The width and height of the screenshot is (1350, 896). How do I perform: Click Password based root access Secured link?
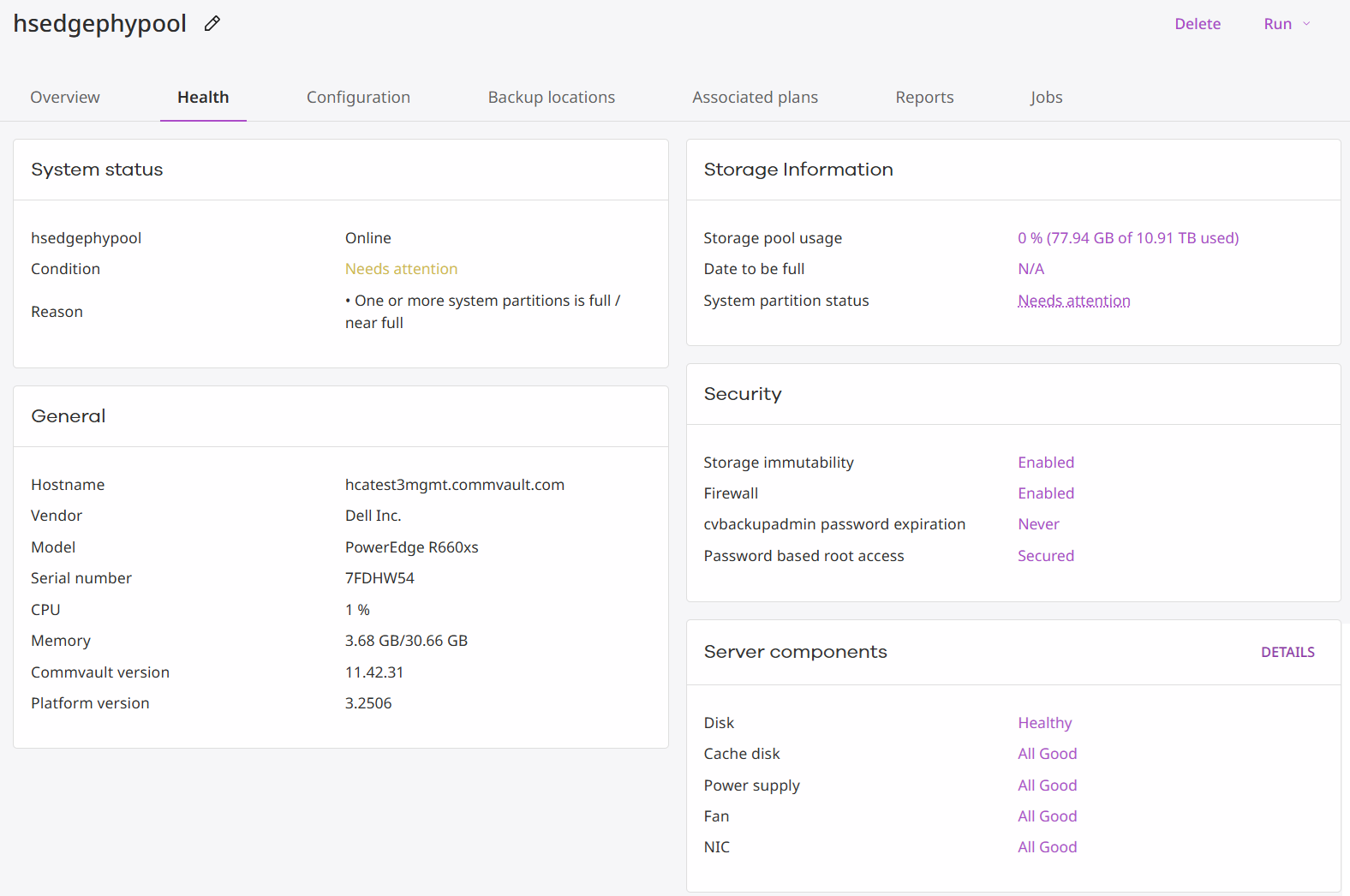[1045, 556]
